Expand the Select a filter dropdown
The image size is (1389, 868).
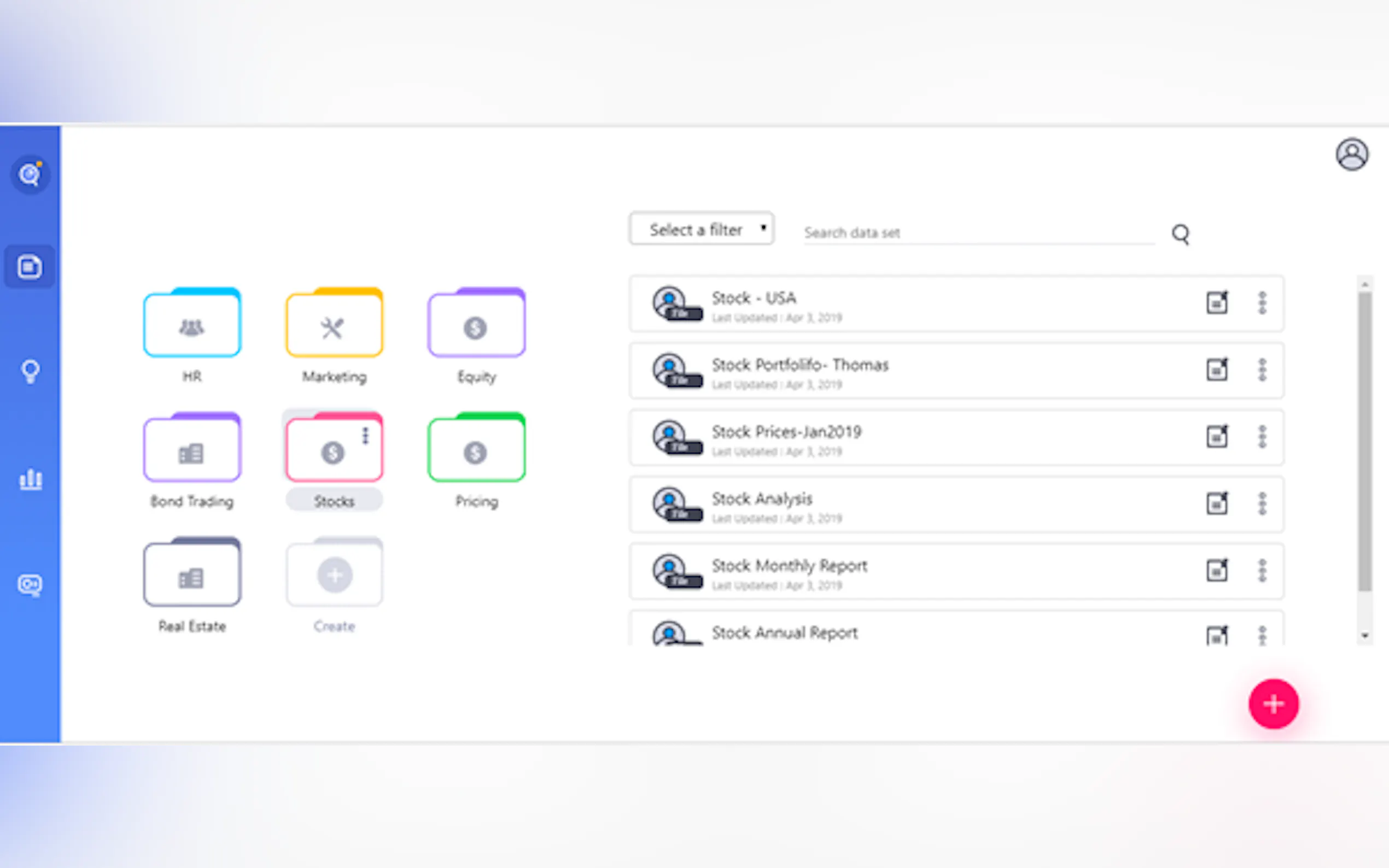click(x=701, y=229)
